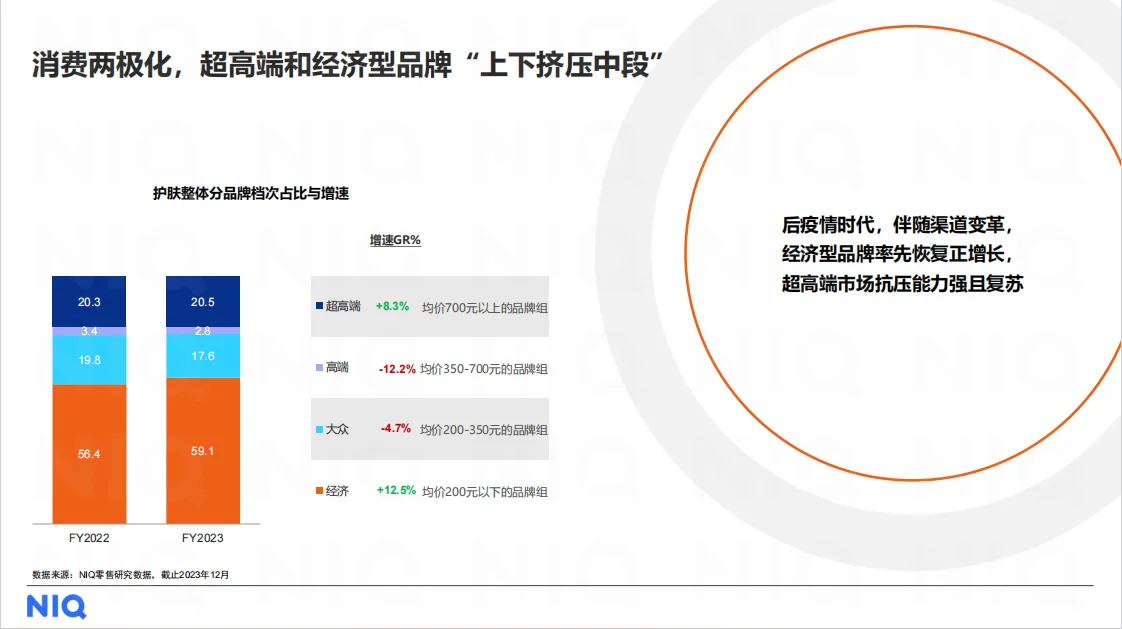The height and width of the screenshot is (629, 1122).
Task: Select text 均价700元以上的品牌组
Action: pyautogui.click(x=484, y=308)
